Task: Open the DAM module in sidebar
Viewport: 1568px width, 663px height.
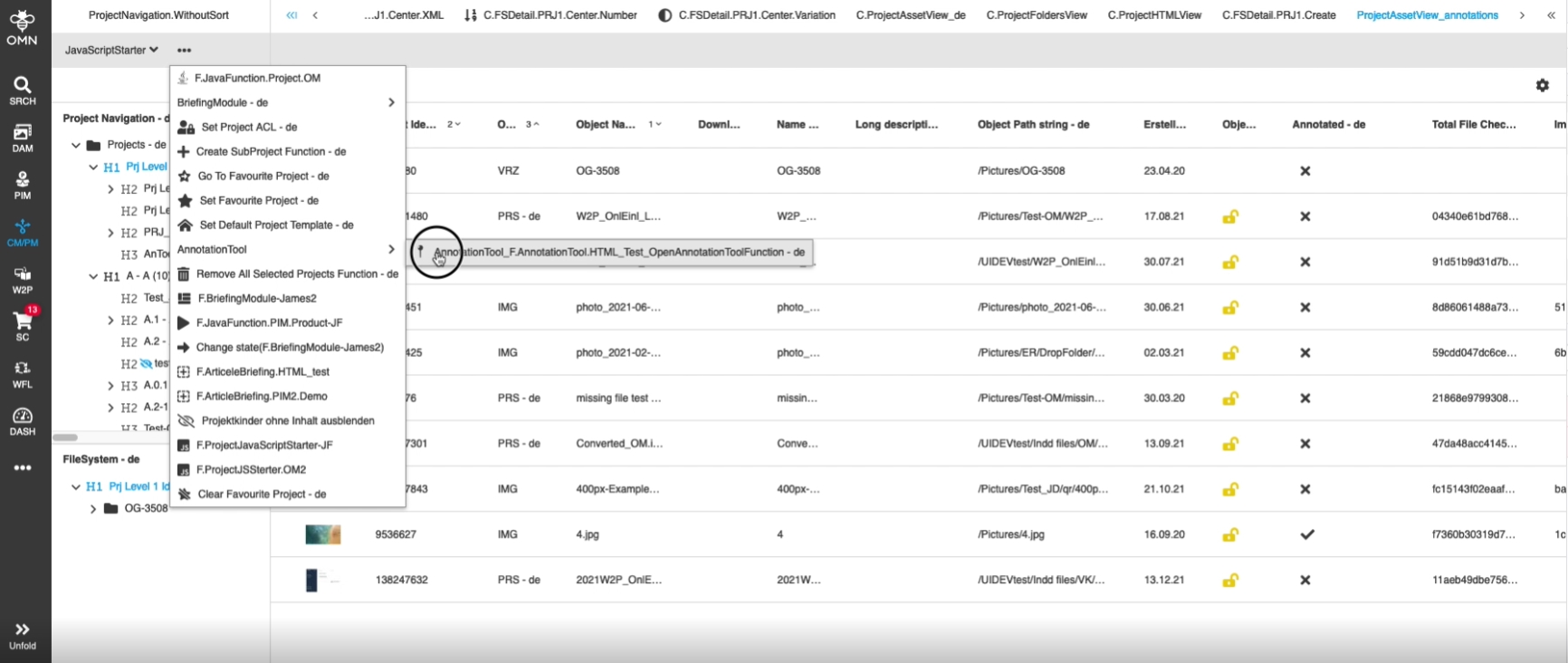Action: (x=23, y=137)
